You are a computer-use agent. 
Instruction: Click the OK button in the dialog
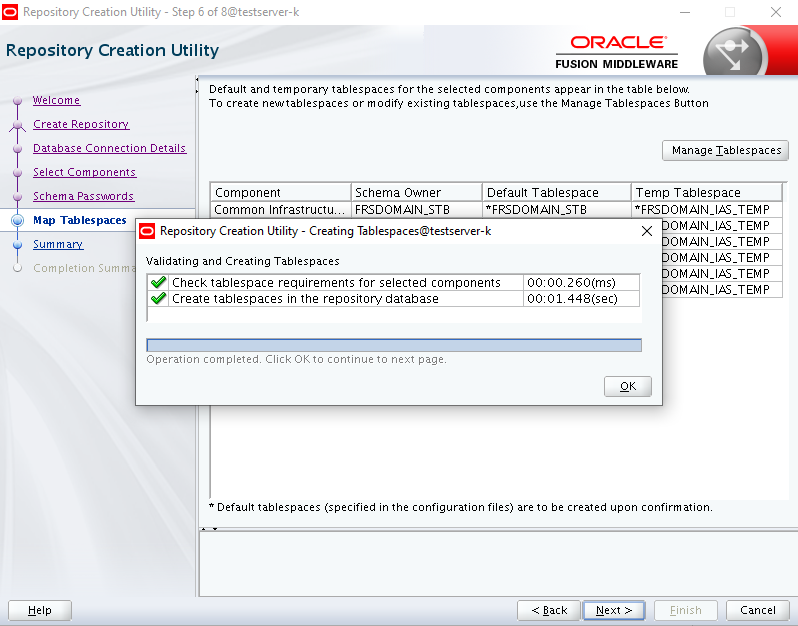(x=628, y=386)
